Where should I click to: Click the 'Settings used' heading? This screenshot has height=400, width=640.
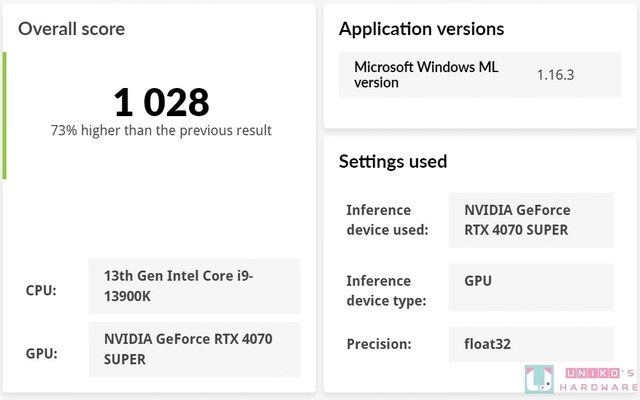click(x=393, y=161)
